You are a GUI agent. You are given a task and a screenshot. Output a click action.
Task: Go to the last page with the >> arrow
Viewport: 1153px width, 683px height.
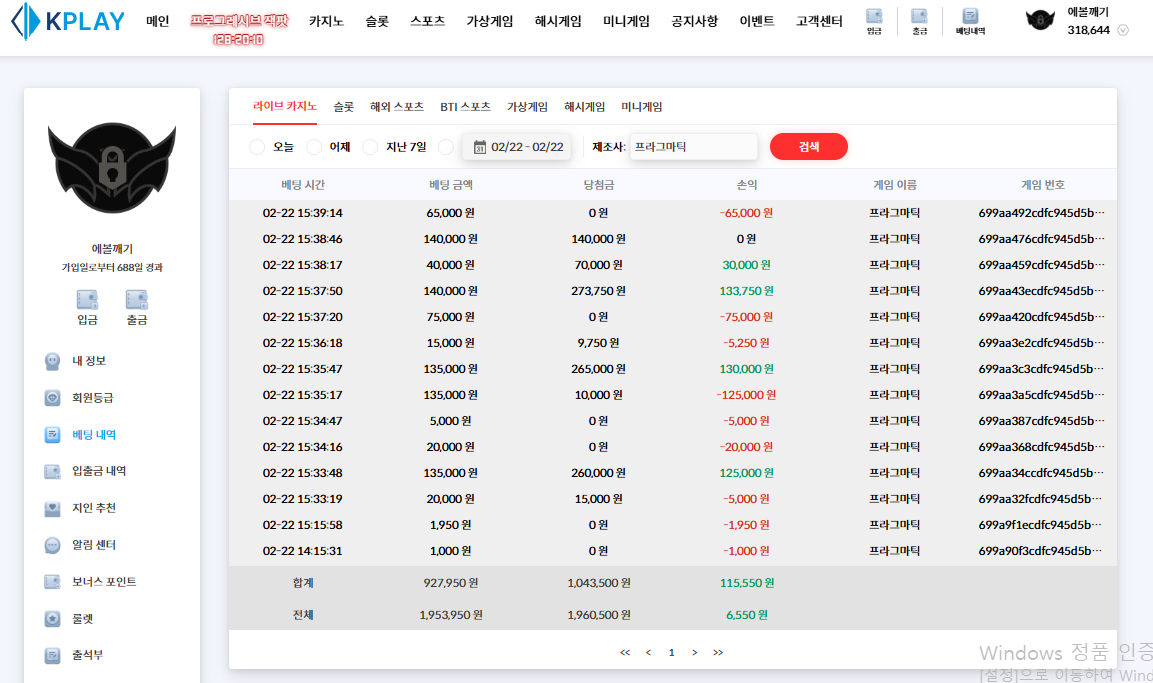point(718,653)
